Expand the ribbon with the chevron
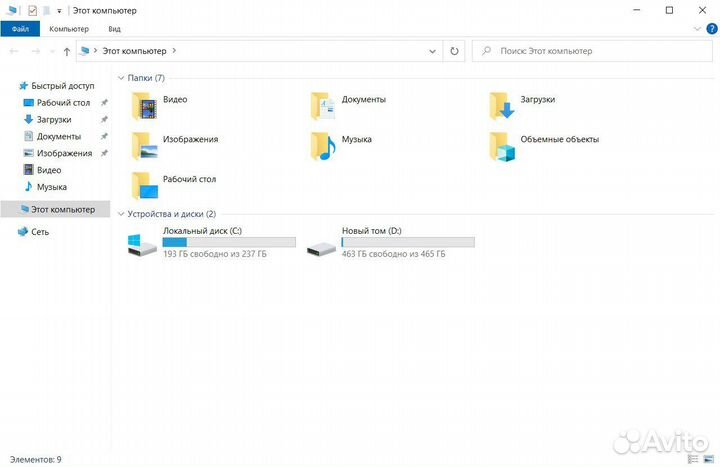 pyautogui.click(x=697, y=29)
